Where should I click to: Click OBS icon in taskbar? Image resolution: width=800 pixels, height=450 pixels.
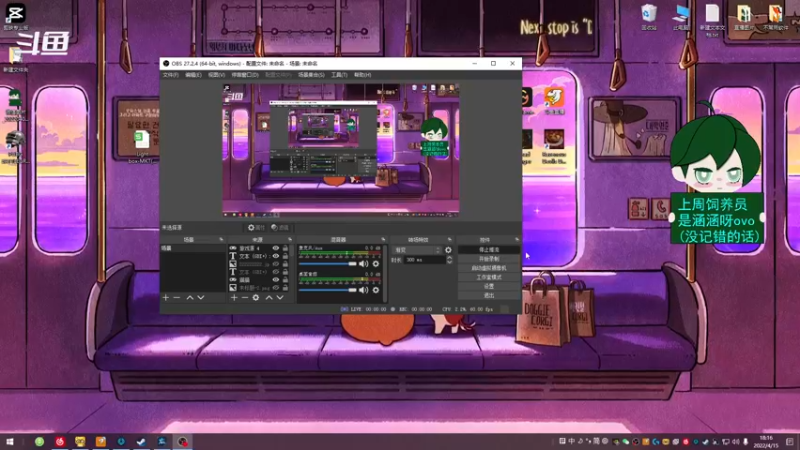point(183,442)
